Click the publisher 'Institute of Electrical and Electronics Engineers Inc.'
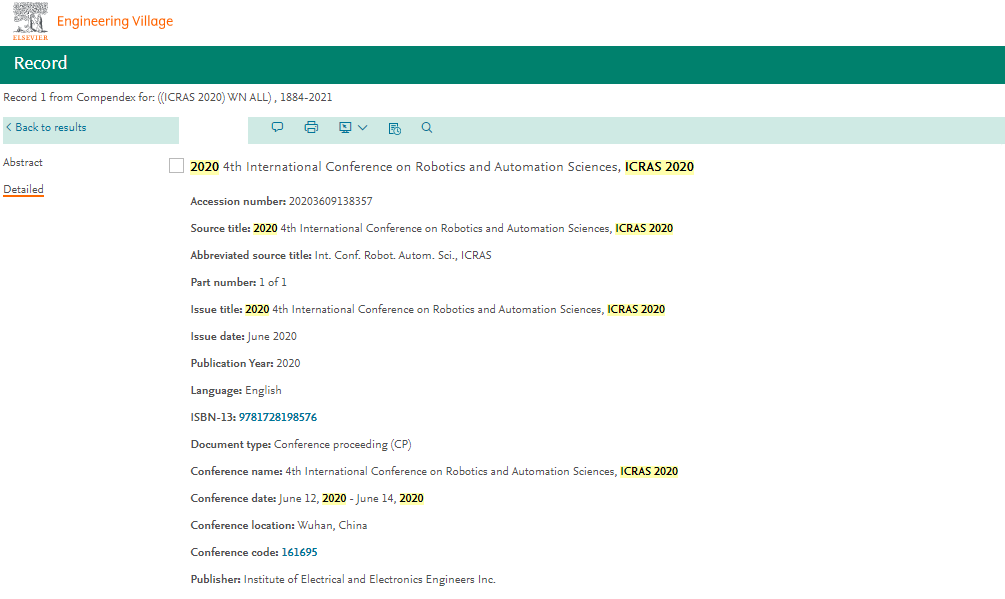 coord(369,579)
